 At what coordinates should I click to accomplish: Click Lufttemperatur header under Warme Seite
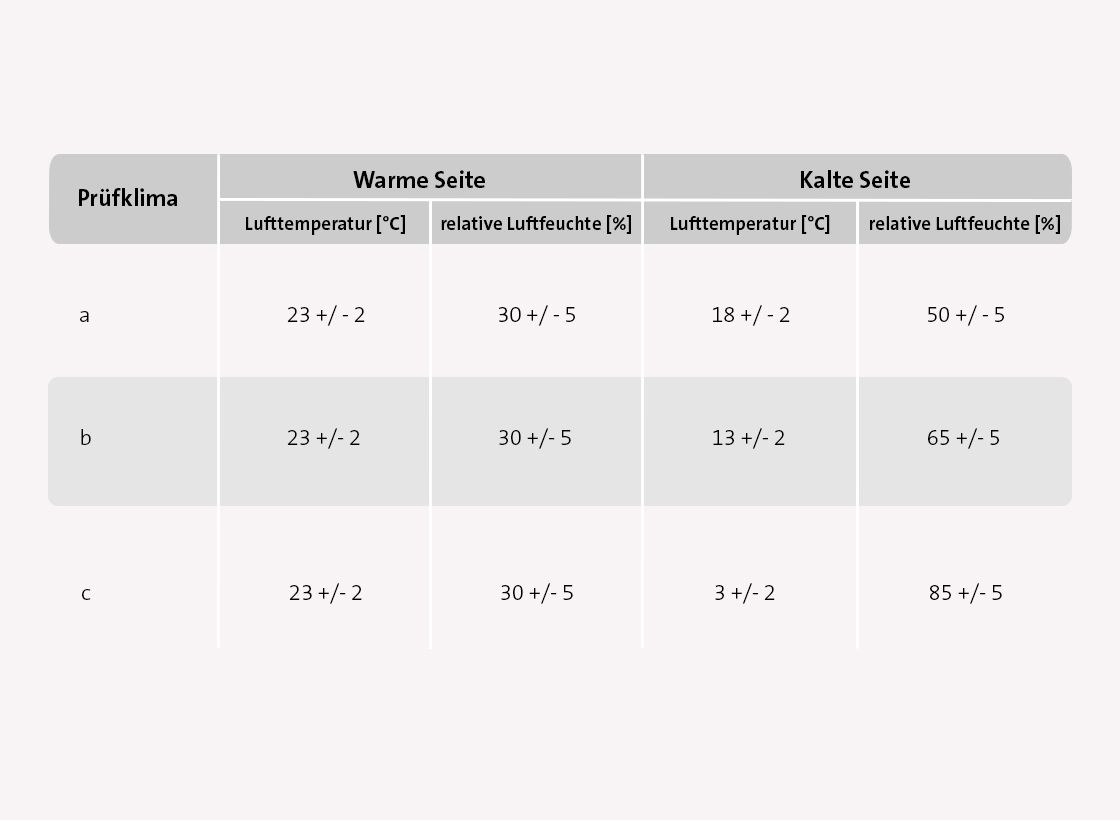point(325,224)
